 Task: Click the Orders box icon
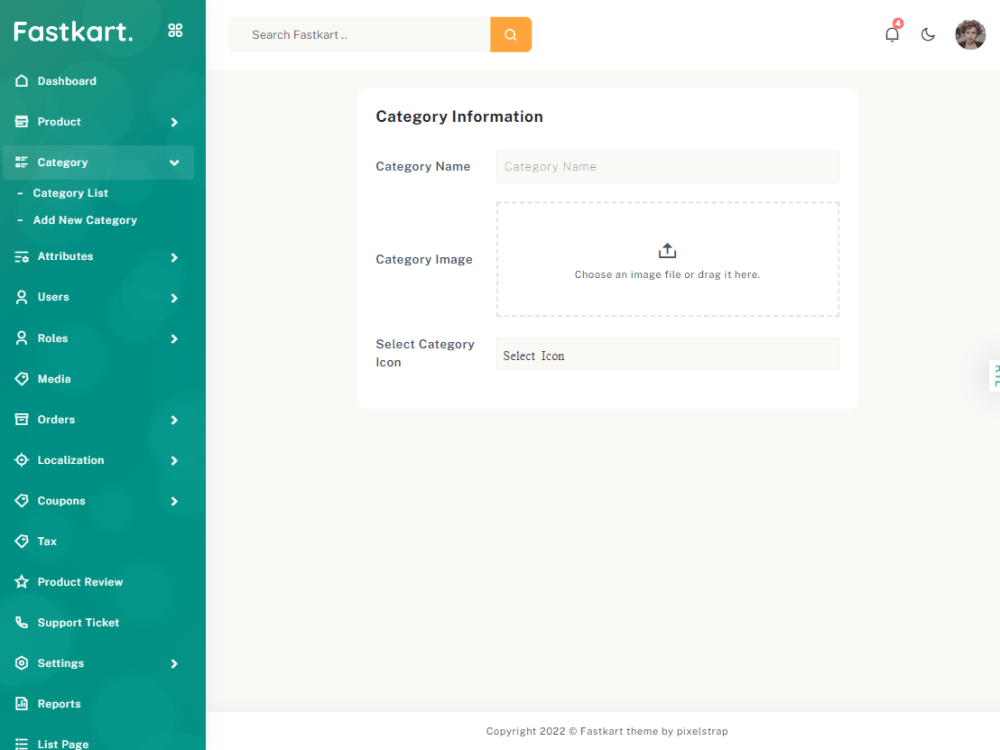pyautogui.click(x=22, y=419)
